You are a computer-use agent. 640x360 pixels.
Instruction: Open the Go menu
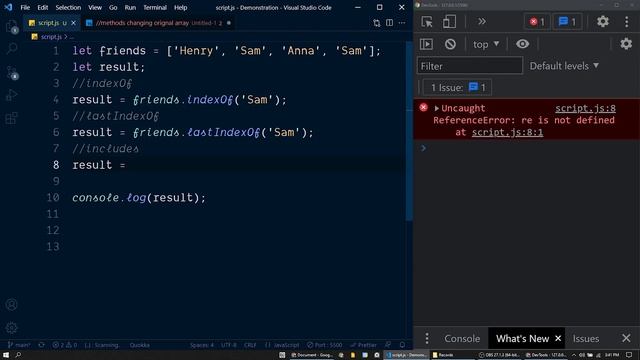pos(113,7)
